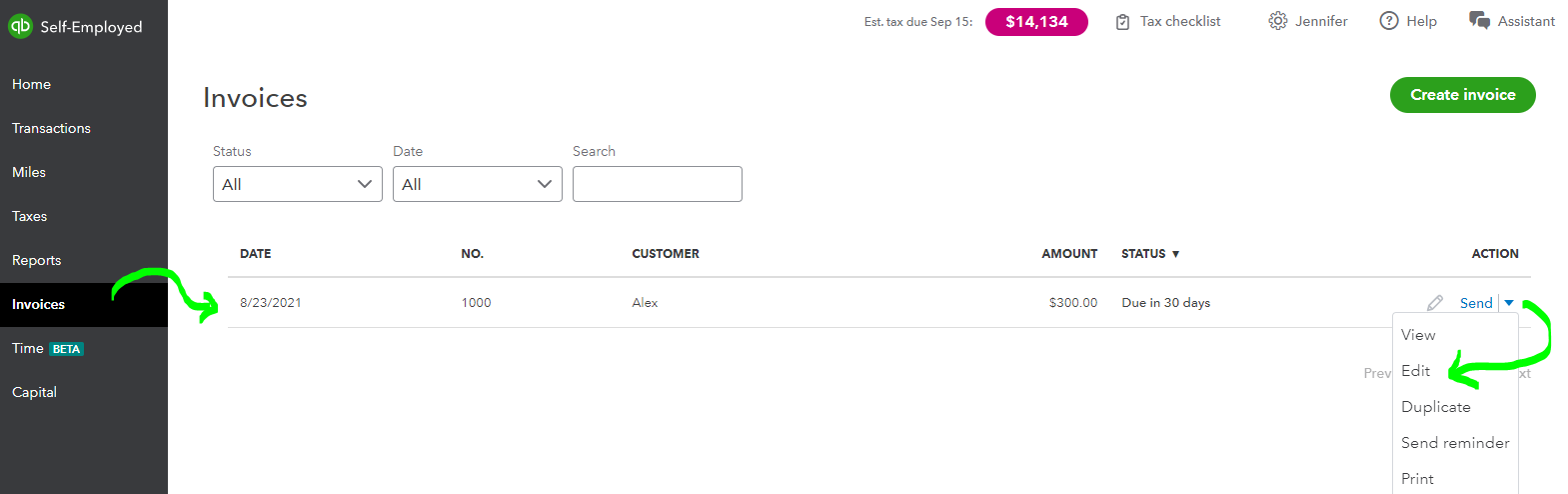This screenshot has height=494, width=1568.
Task: Click the $14,134 estimated tax badge
Action: click(x=1036, y=22)
